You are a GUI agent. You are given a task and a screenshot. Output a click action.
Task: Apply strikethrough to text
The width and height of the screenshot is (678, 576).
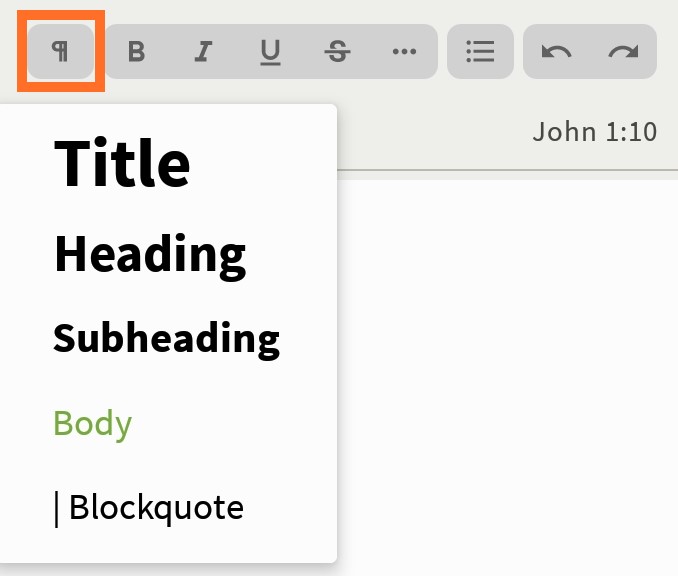pyautogui.click(x=337, y=52)
